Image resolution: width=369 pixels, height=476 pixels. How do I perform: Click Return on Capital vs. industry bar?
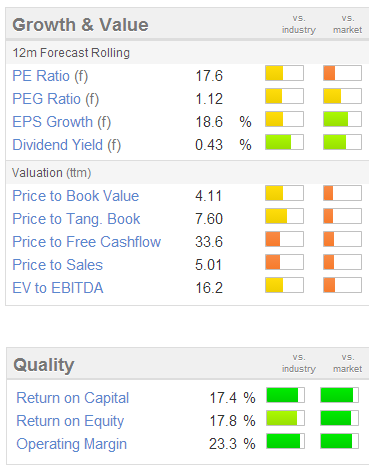285,395
